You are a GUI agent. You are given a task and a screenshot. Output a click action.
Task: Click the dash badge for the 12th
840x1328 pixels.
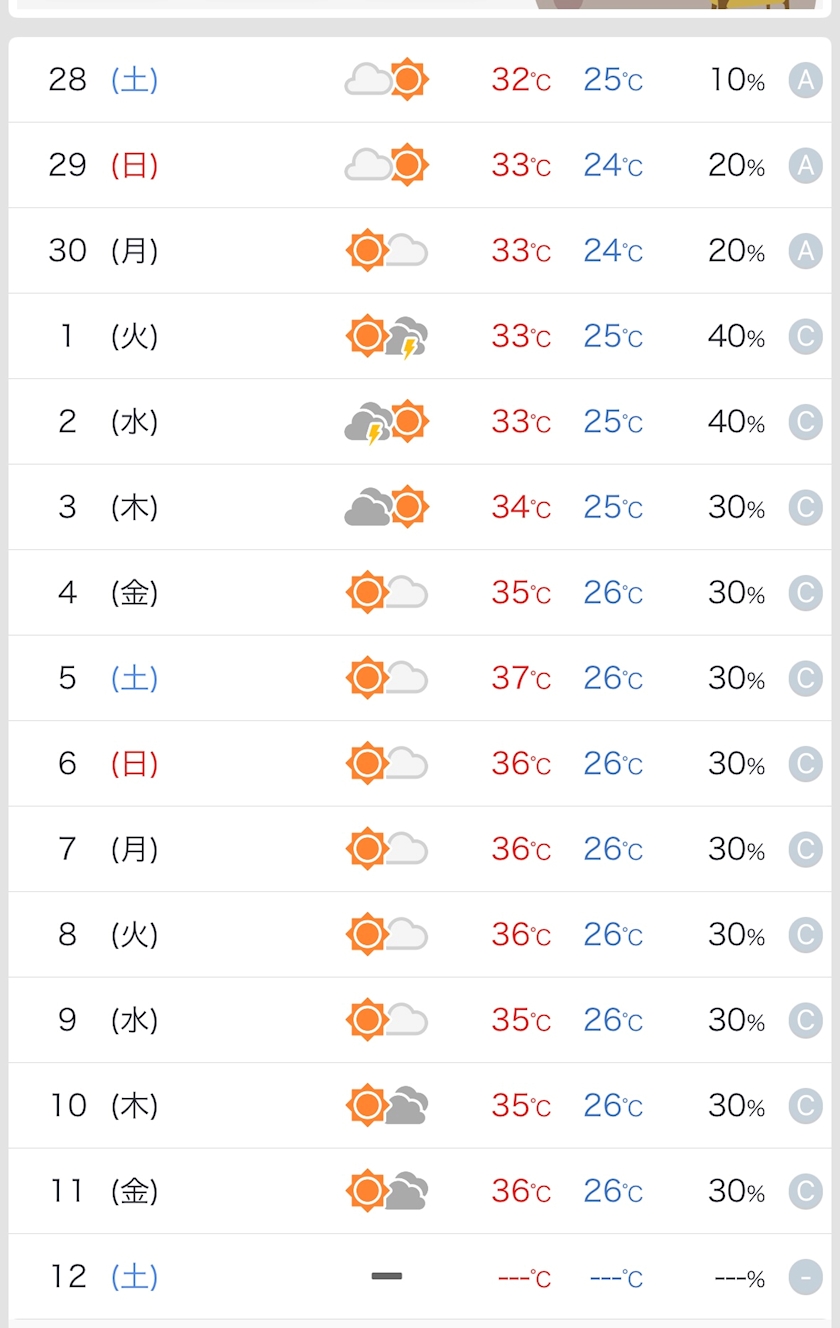coord(805,1277)
